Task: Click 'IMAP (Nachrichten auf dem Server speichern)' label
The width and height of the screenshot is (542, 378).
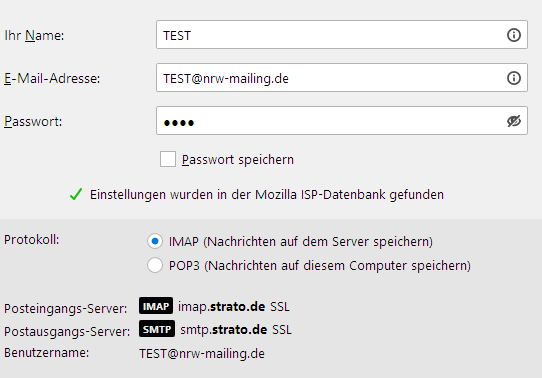Action: coord(301,241)
